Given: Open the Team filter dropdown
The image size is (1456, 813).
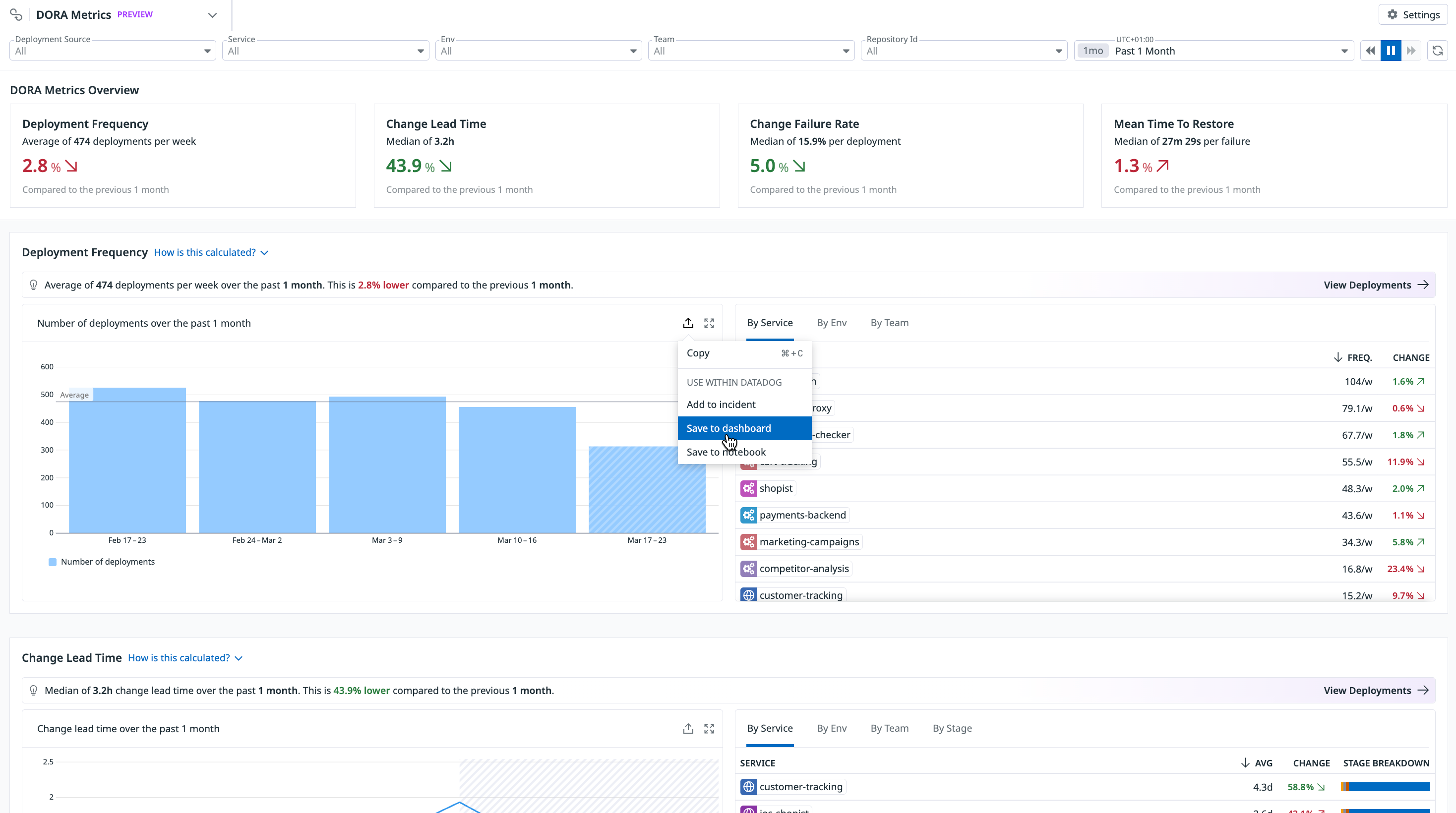Looking at the screenshot, I should [751, 51].
